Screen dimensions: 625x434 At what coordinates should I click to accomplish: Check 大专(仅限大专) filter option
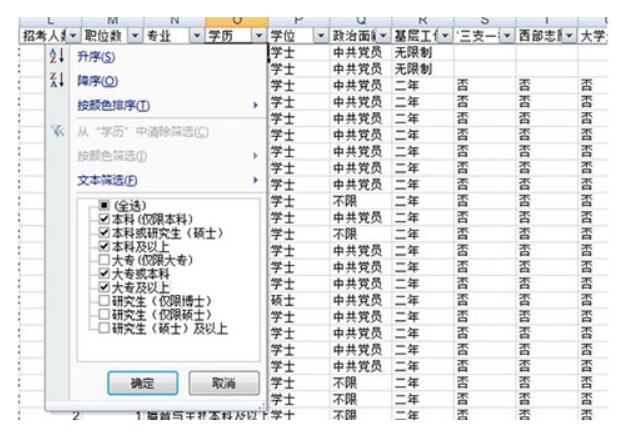(104, 259)
